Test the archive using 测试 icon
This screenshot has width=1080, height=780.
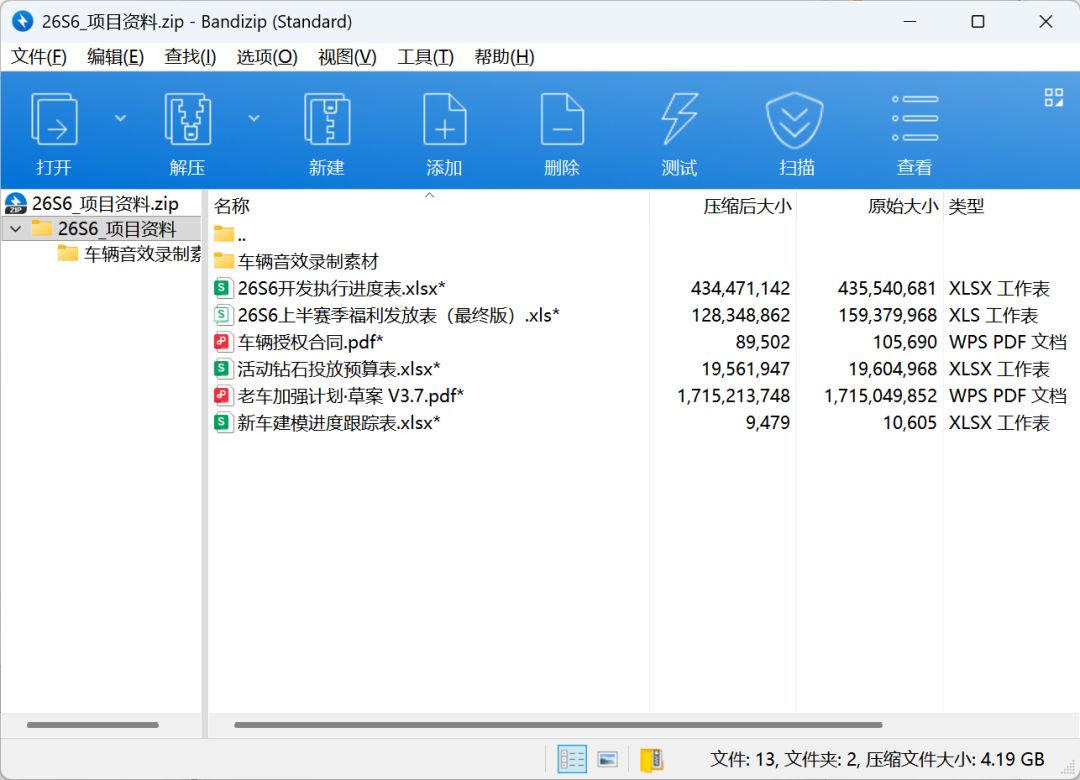679,133
